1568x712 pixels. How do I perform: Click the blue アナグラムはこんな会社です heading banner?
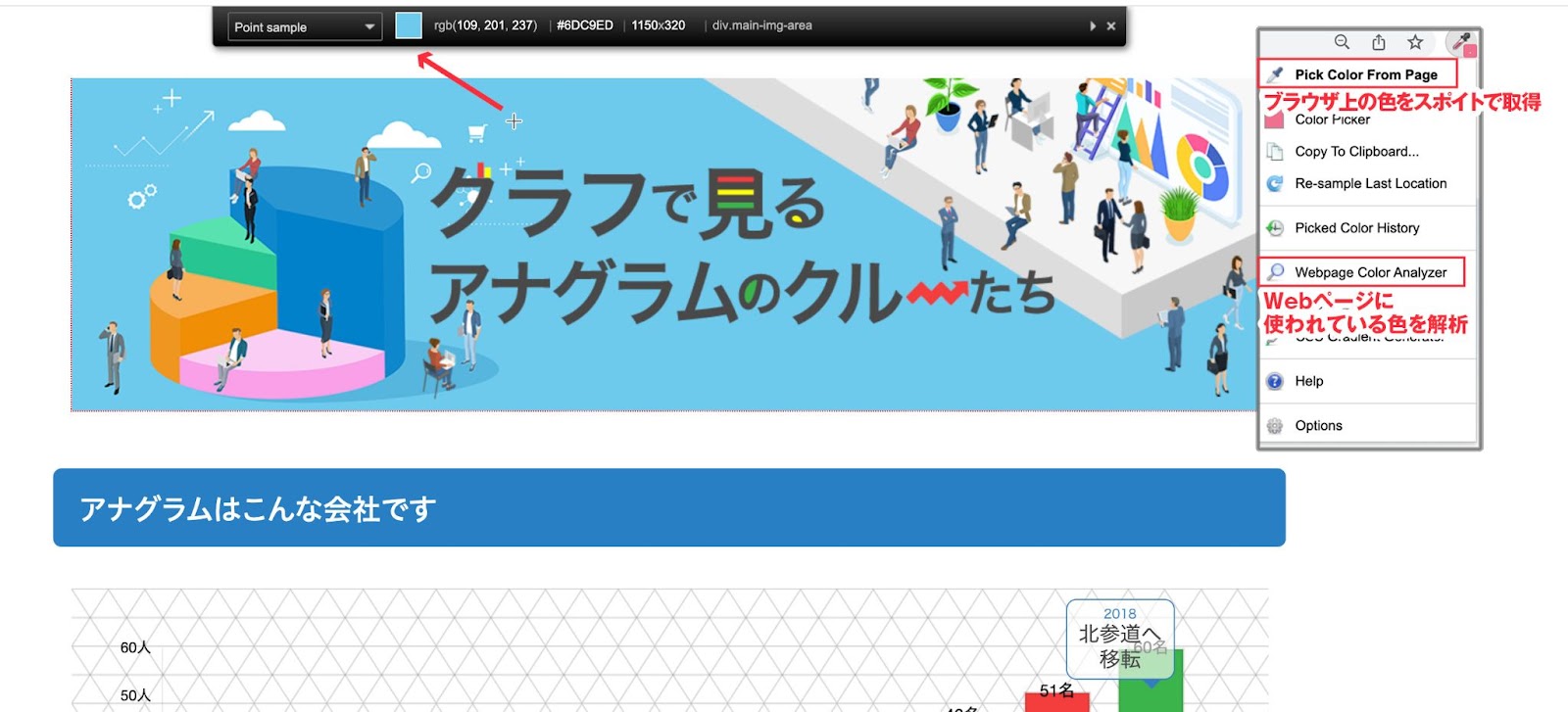pyautogui.click(x=668, y=507)
